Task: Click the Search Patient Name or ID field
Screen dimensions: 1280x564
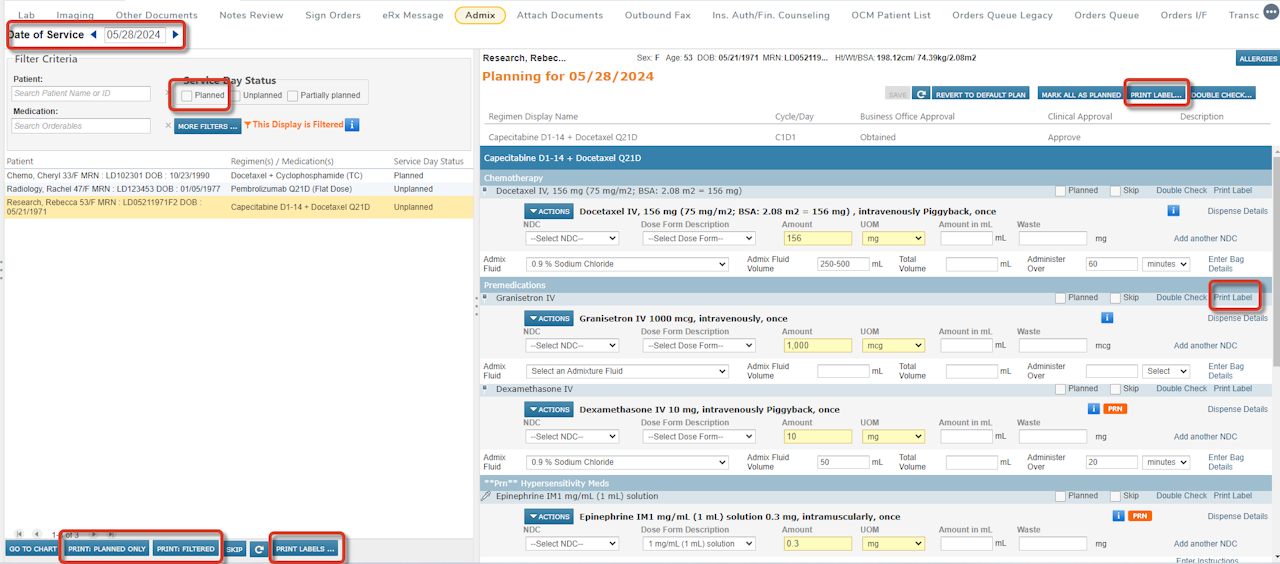Action: coord(81,94)
